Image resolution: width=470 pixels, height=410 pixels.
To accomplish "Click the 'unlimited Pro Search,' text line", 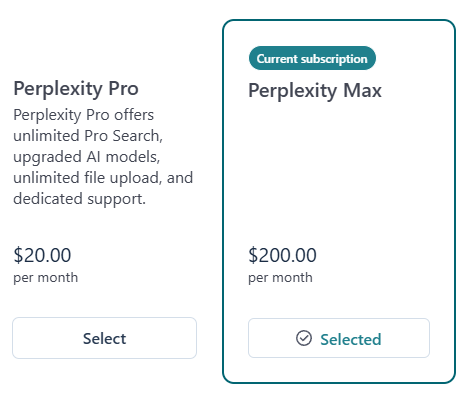I will (x=88, y=136).
